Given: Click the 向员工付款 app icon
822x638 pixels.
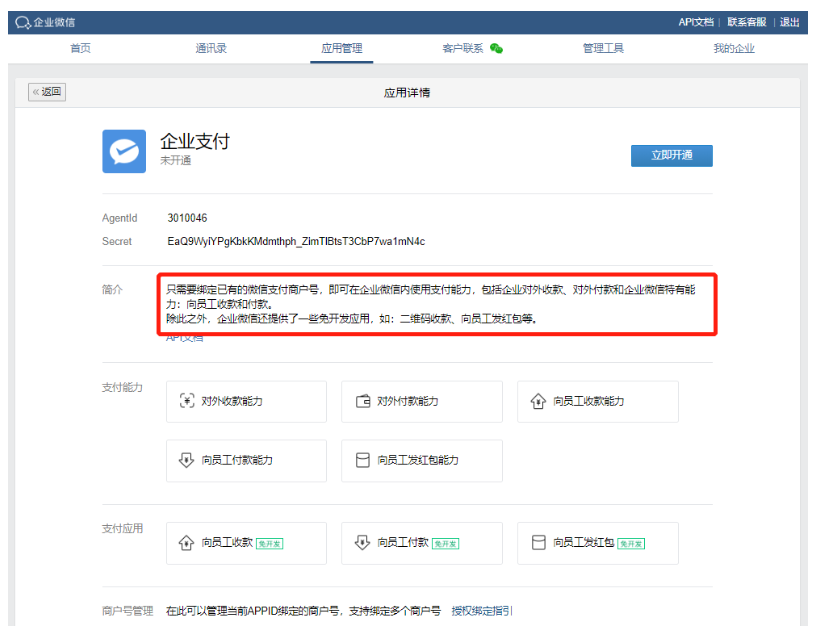Looking at the screenshot, I should (362, 542).
